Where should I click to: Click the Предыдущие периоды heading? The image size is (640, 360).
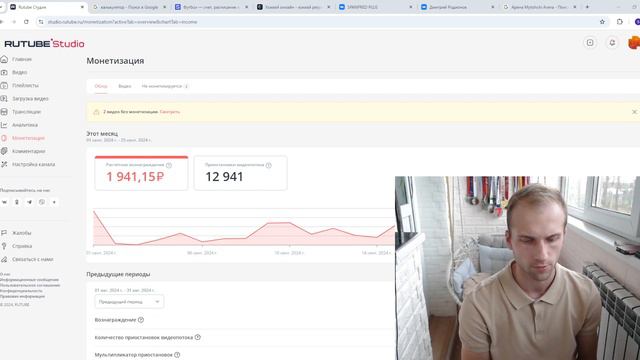(x=118, y=274)
